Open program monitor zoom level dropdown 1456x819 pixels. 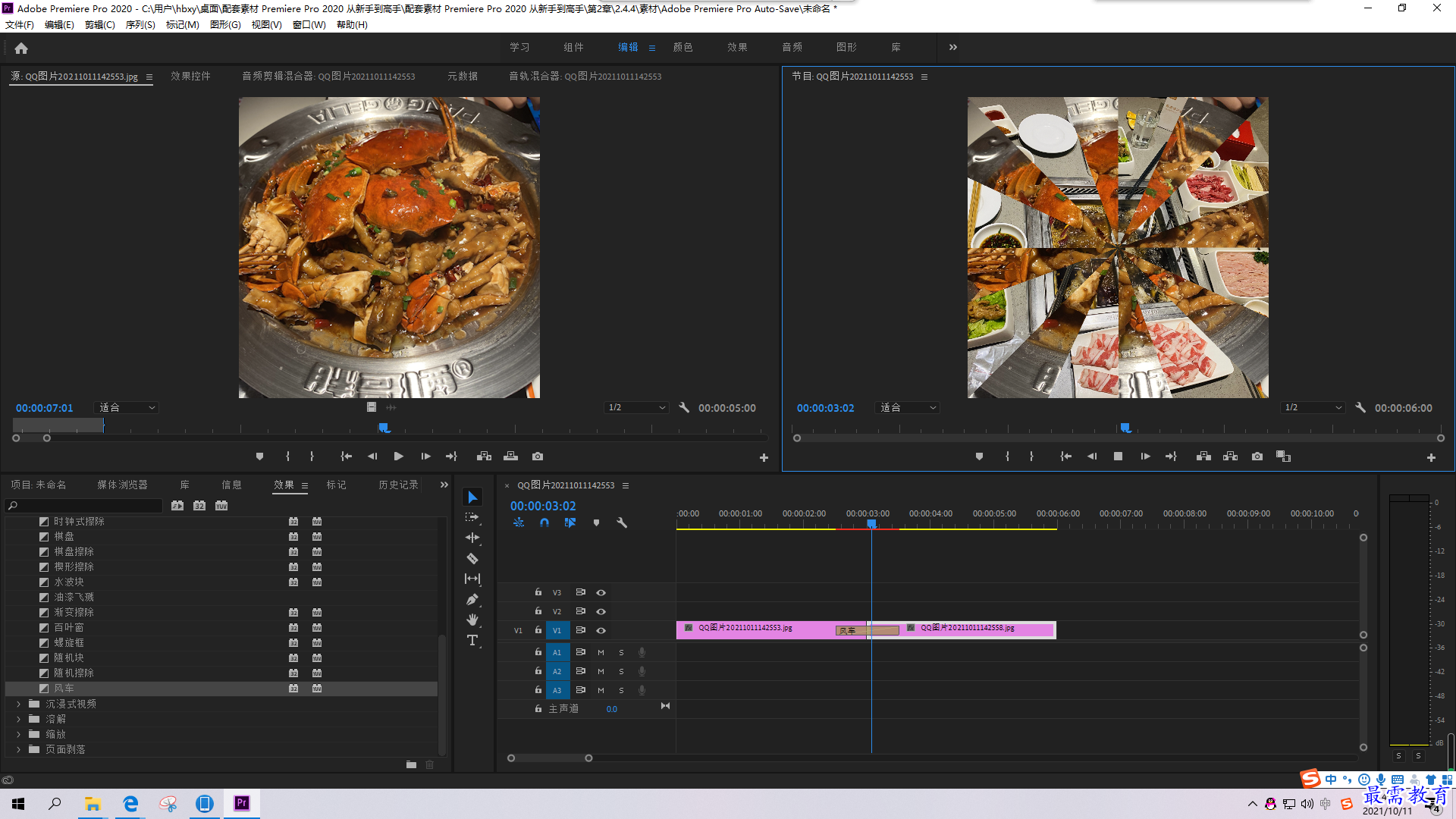(907, 408)
